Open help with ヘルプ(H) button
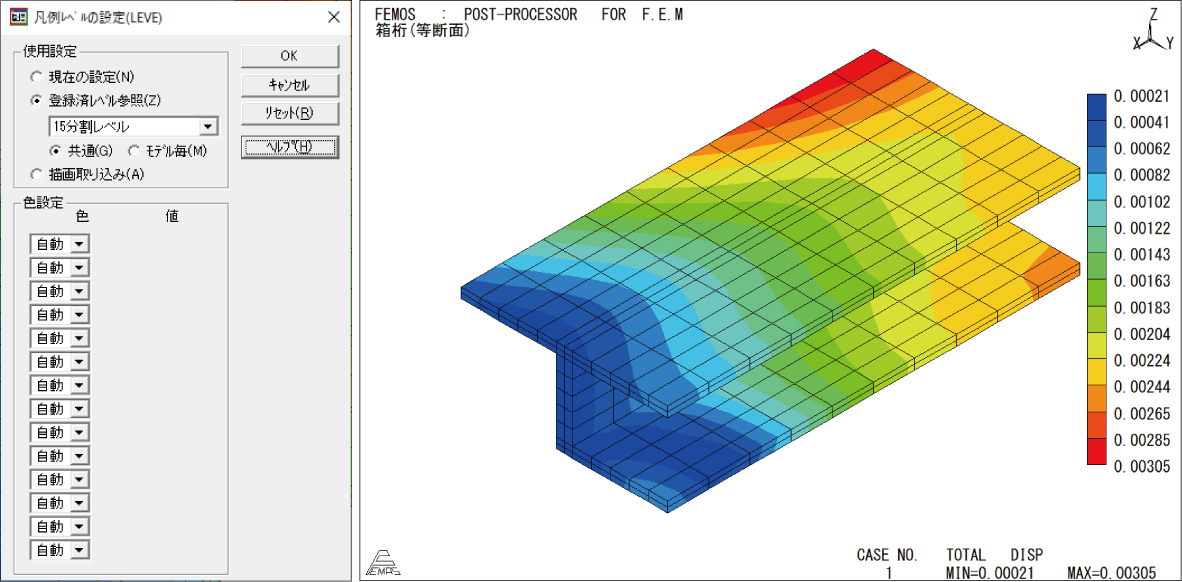 coord(289,147)
